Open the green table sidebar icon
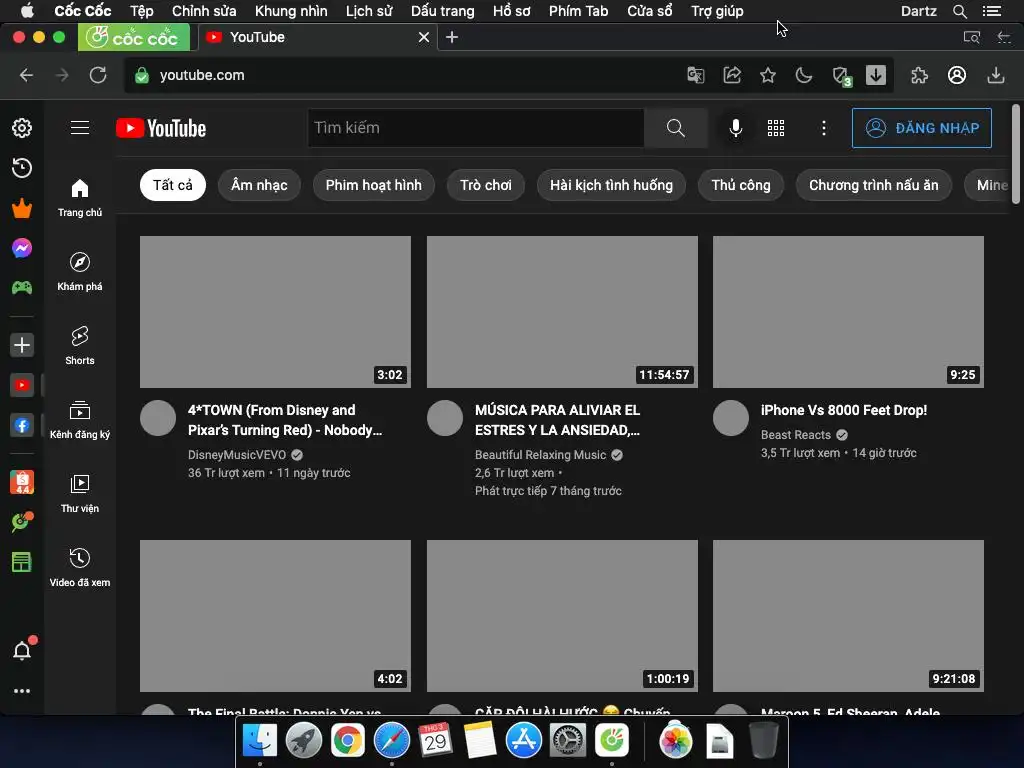Image resolution: width=1024 pixels, height=768 pixels. pyautogui.click(x=22, y=562)
